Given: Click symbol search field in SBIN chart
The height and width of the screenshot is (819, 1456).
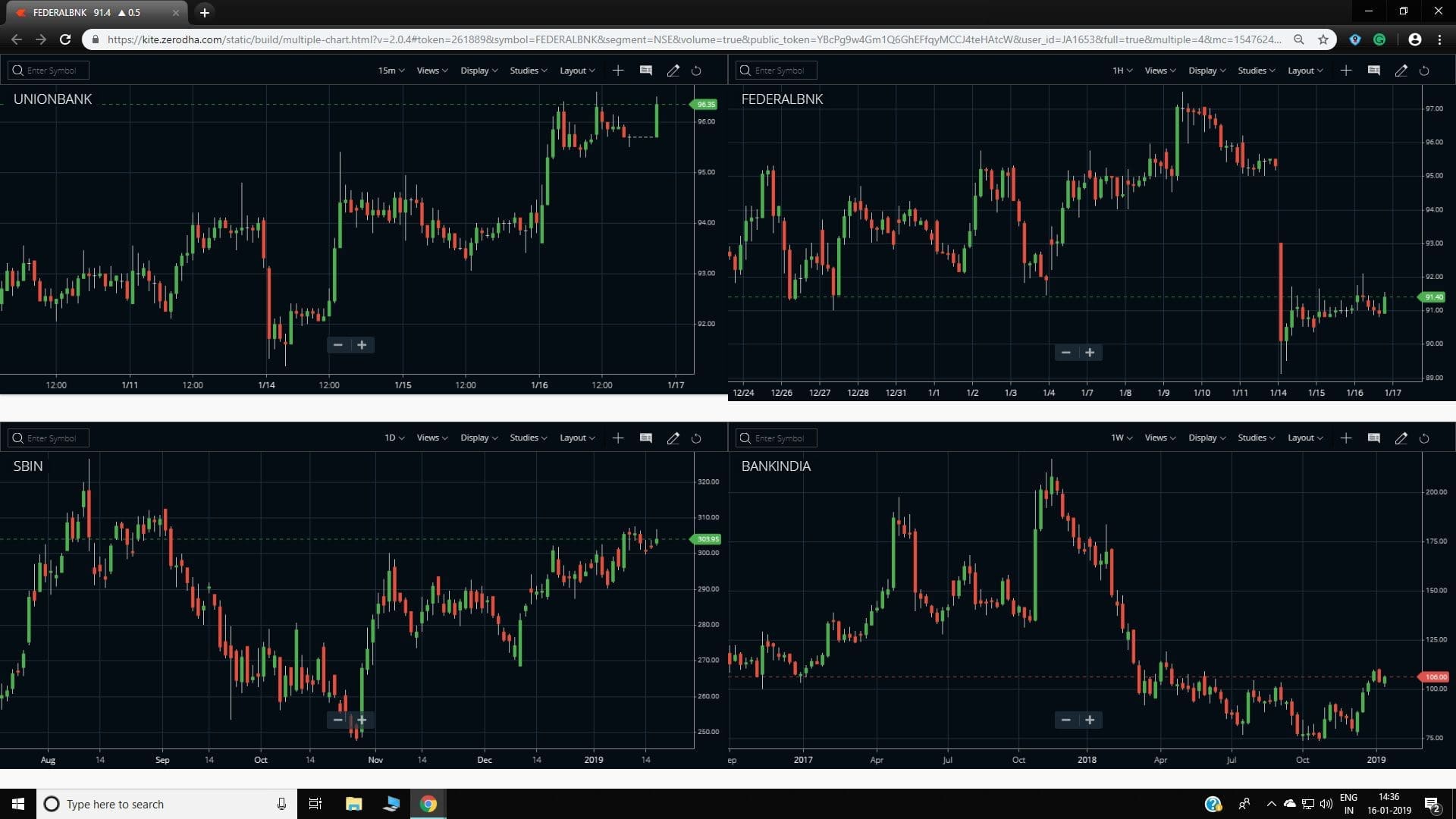Looking at the screenshot, I should pyautogui.click(x=49, y=438).
